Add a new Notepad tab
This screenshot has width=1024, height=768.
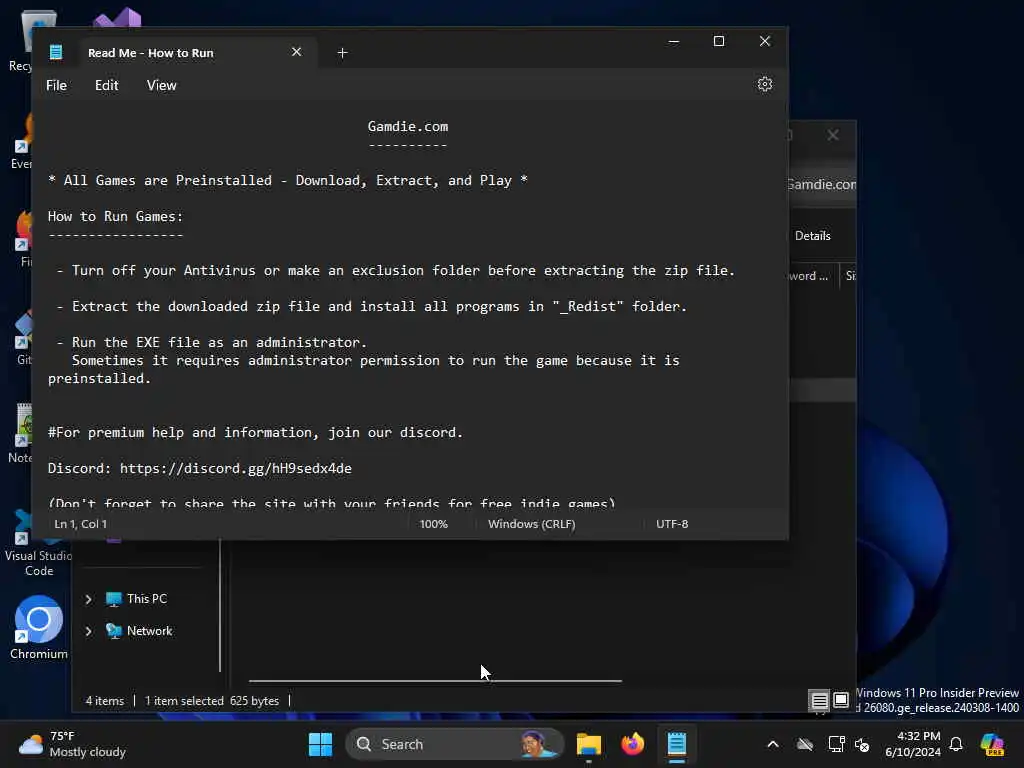tap(342, 53)
